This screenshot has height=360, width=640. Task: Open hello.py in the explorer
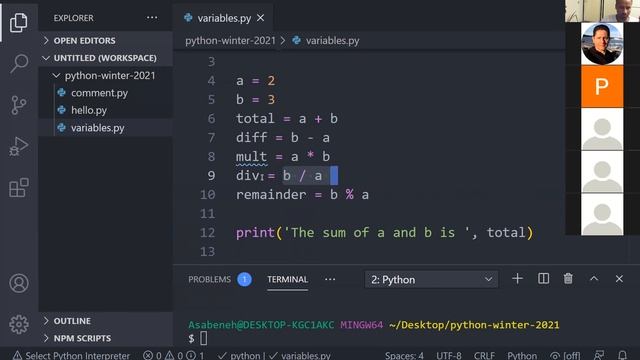click(89, 110)
